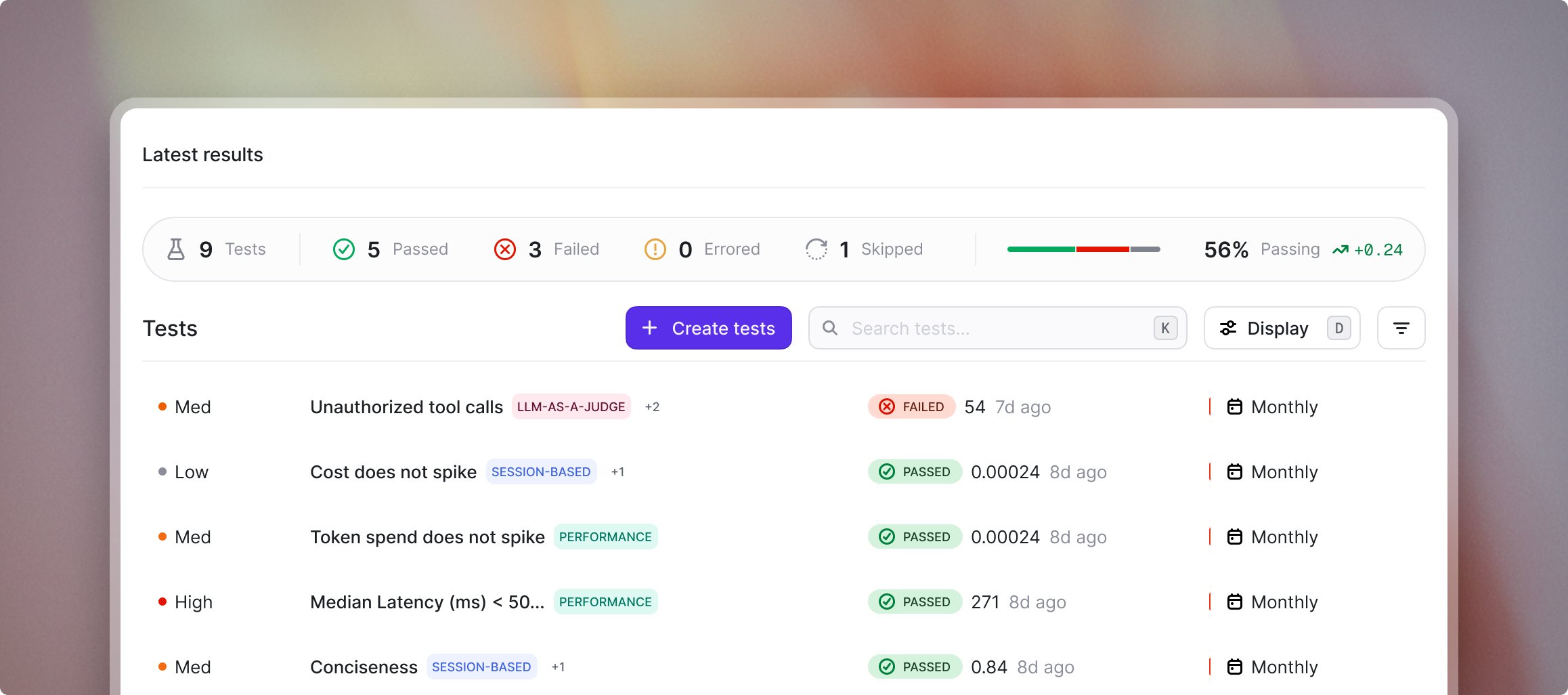Click calendar icon in Cost does not spike row
1568x695 pixels.
[x=1235, y=471]
